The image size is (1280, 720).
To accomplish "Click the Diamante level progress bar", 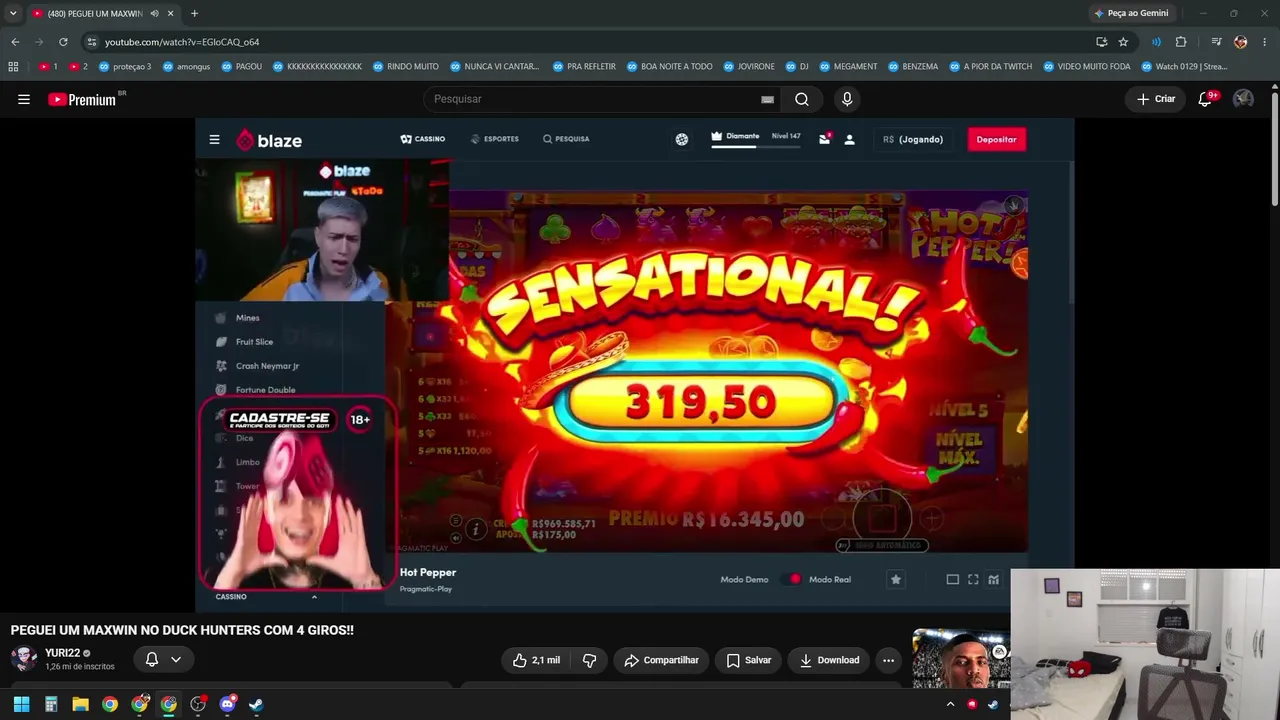I will (x=755, y=146).
